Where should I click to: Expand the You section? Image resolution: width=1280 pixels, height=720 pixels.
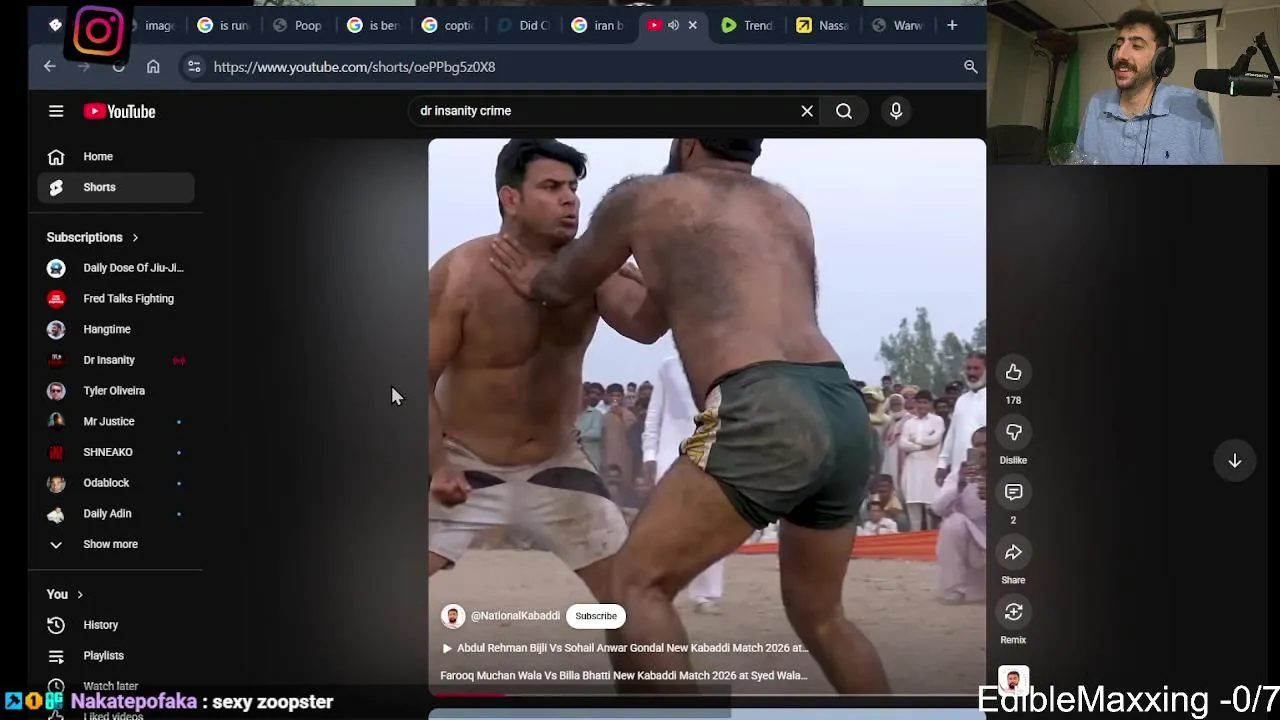pos(65,595)
